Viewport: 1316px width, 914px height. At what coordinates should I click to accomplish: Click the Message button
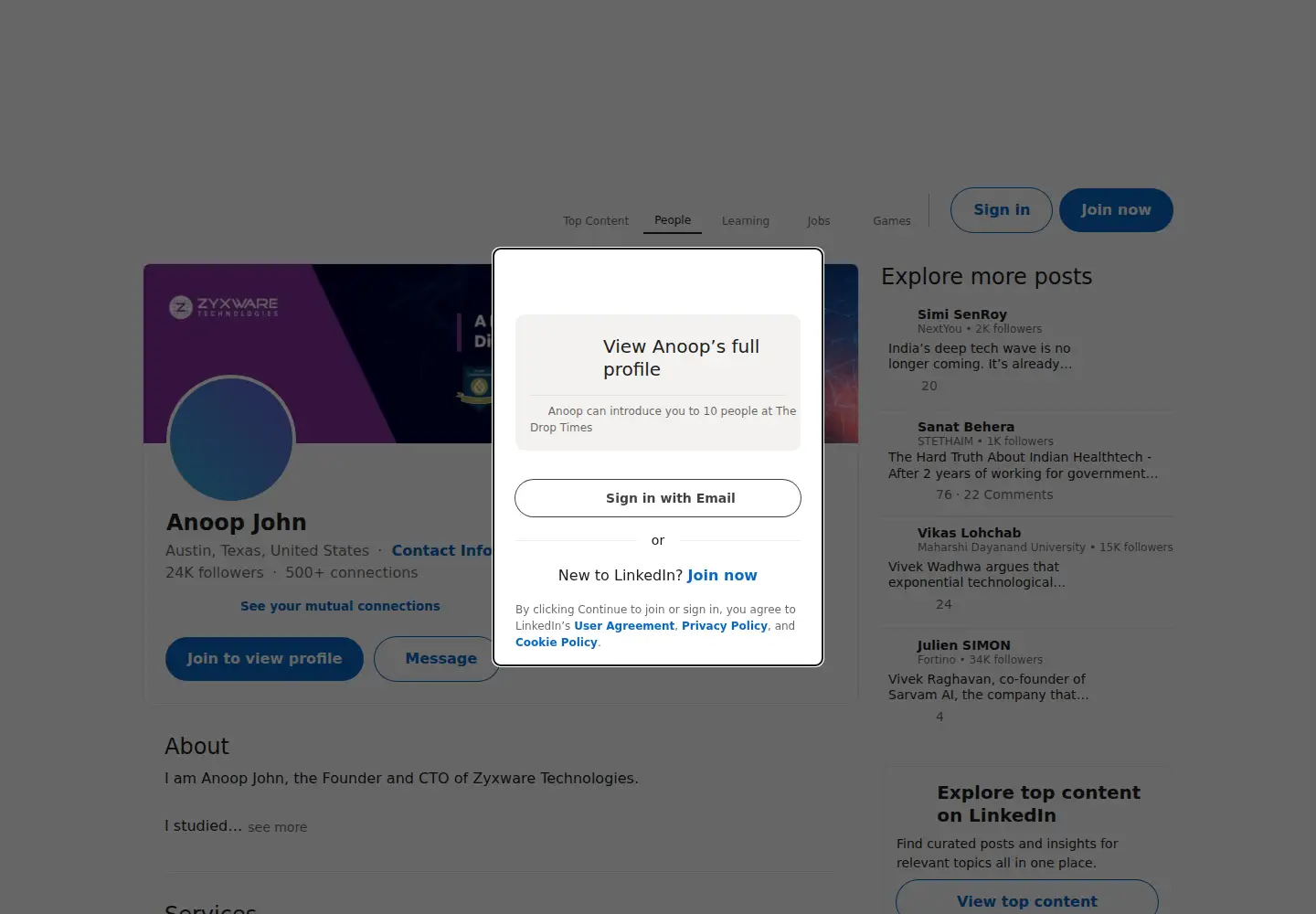(x=437, y=659)
